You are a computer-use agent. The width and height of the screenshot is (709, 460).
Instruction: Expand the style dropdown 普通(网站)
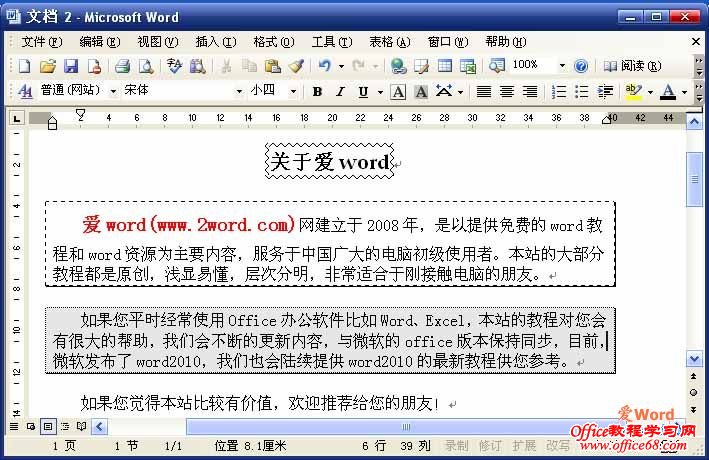tap(113, 92)
